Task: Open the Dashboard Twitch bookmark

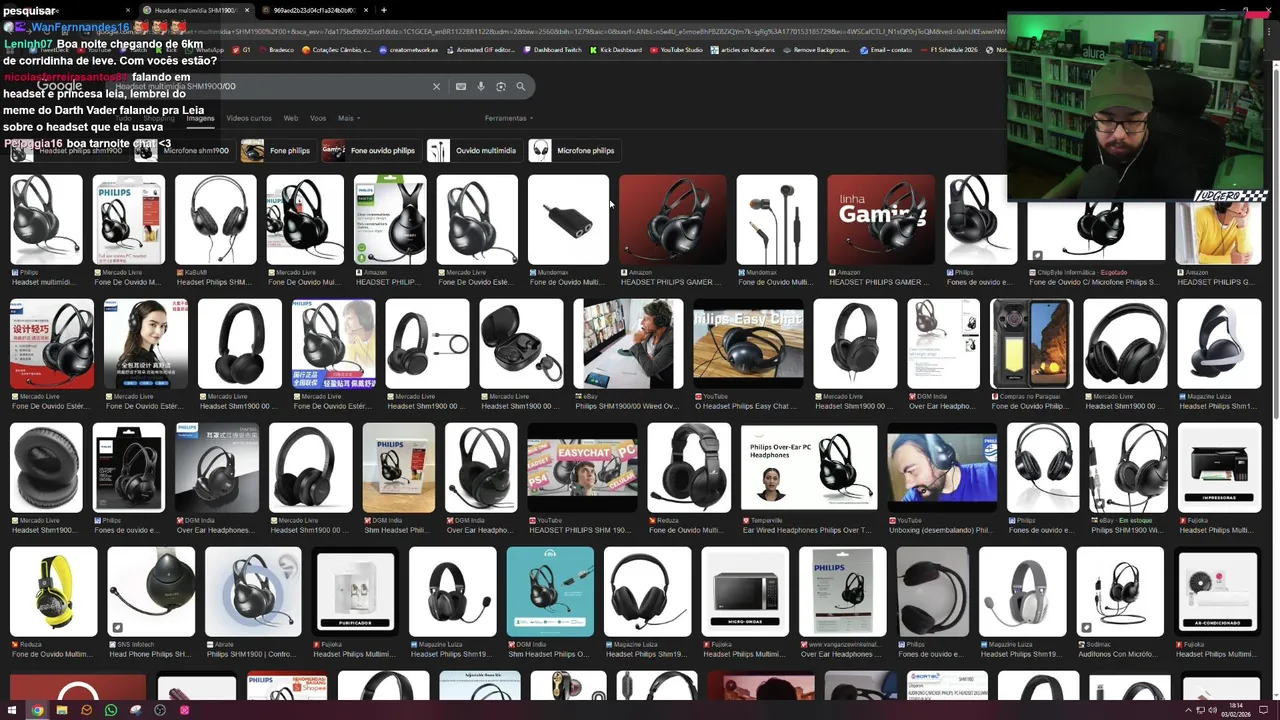Action: coord(553,50)
